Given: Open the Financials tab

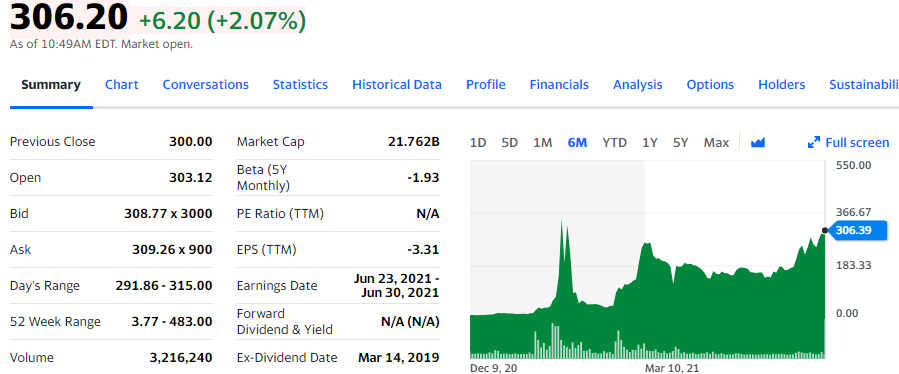Looking at the screenshot, I should coord(559,85).
